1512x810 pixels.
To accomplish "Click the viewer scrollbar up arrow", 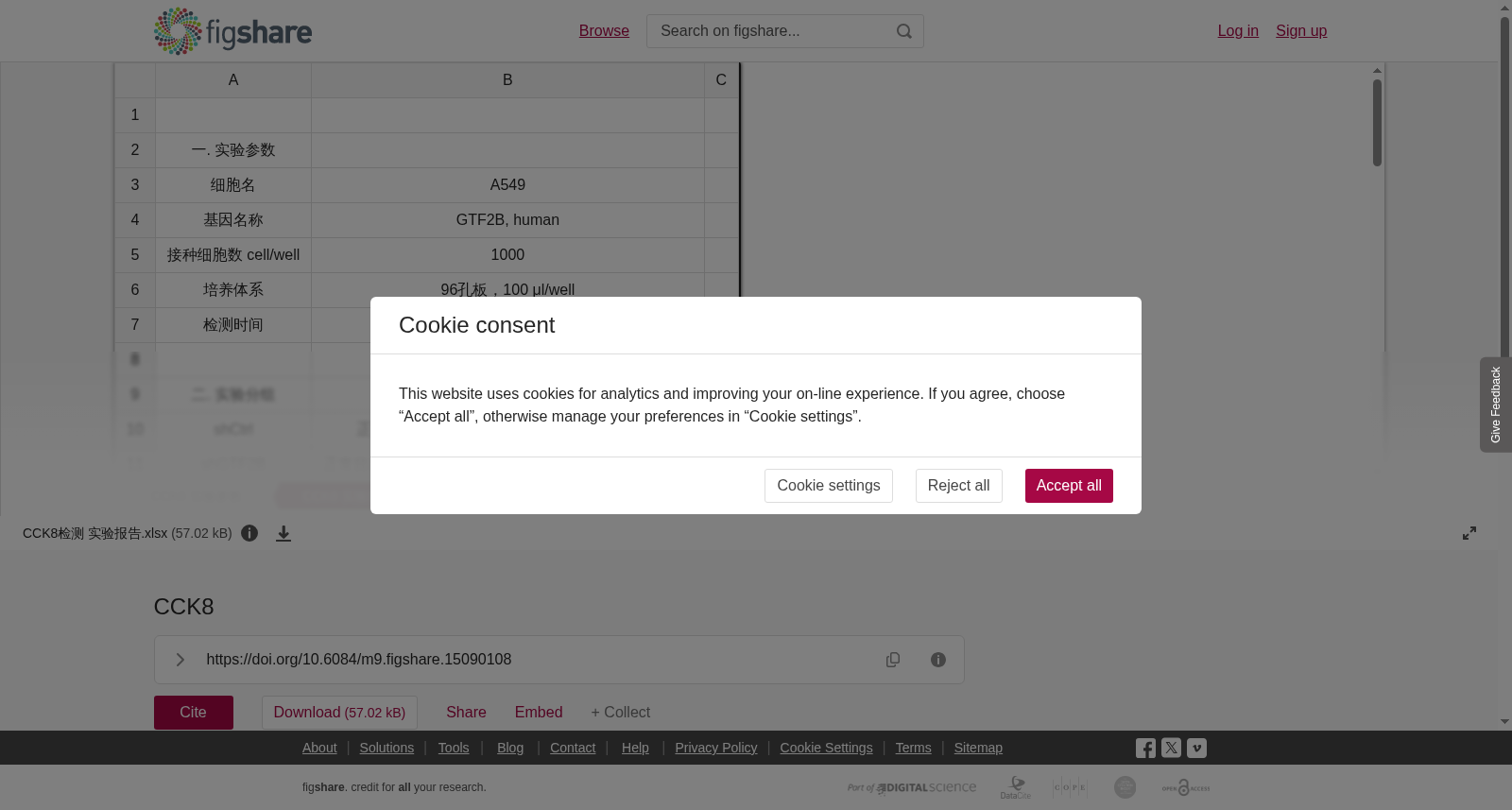I will (1378, 70).
